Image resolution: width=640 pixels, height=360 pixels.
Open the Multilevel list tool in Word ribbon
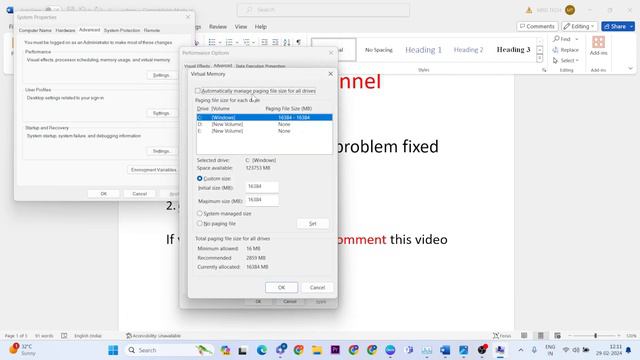pos(246,42)
